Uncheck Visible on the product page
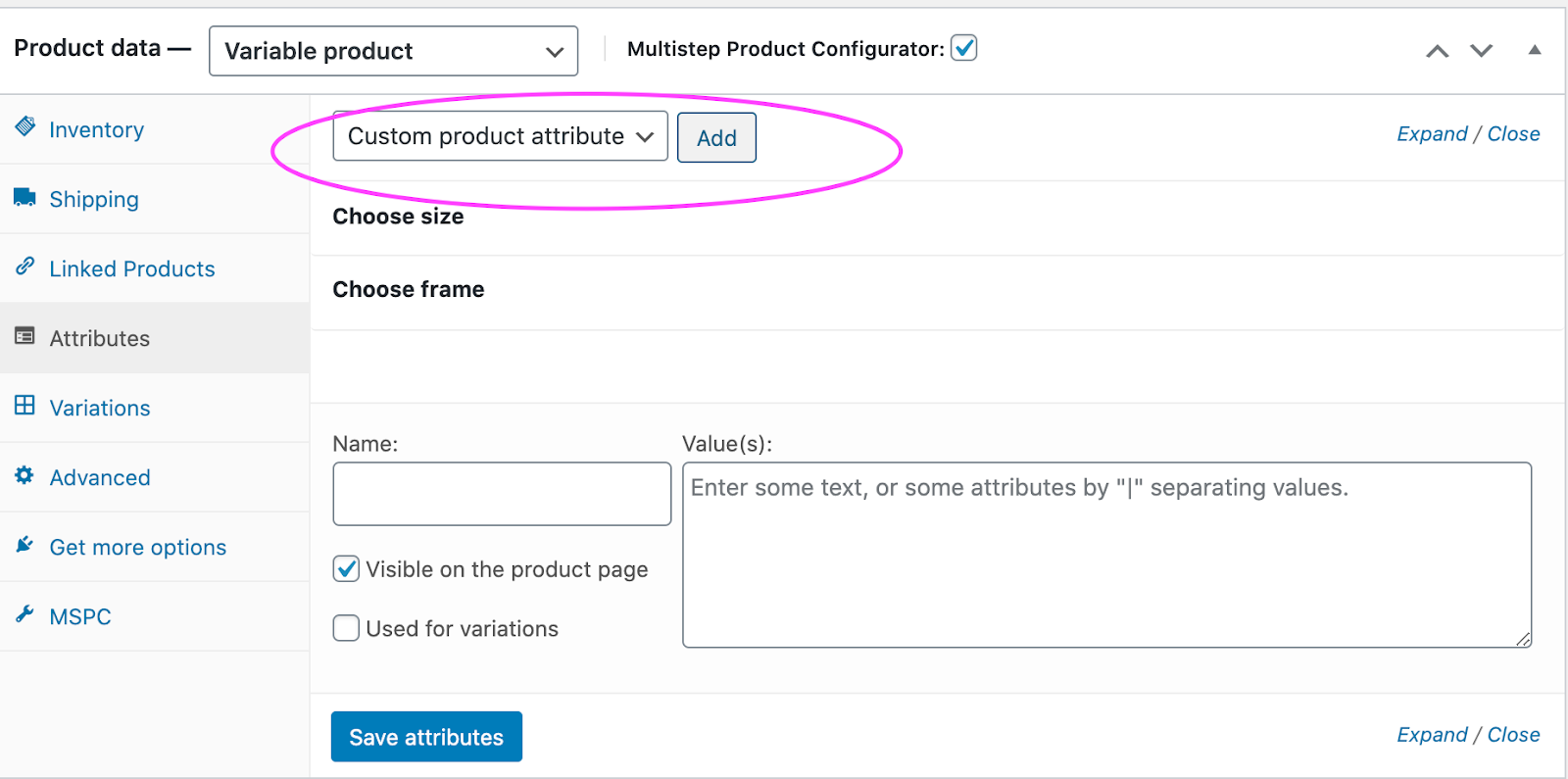The width and height of the screenshot is (1568, 779). pyautogui.click(x=346, y=569)
